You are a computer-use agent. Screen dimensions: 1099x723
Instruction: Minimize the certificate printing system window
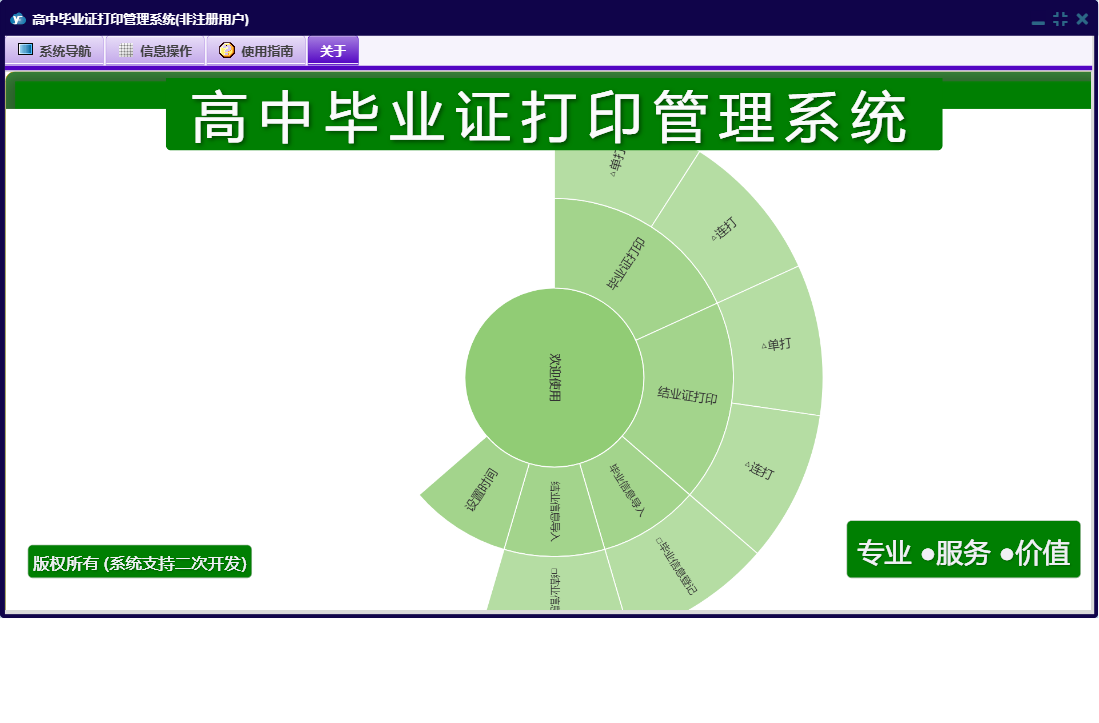coord(1038,20)
